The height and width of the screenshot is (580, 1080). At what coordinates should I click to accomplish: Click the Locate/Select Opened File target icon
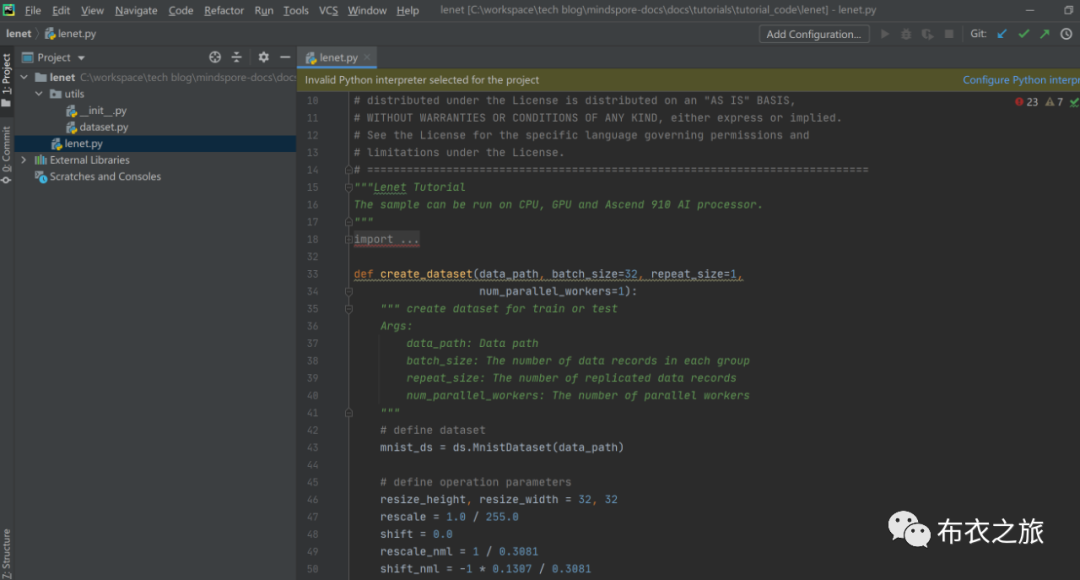pos(215,57)
